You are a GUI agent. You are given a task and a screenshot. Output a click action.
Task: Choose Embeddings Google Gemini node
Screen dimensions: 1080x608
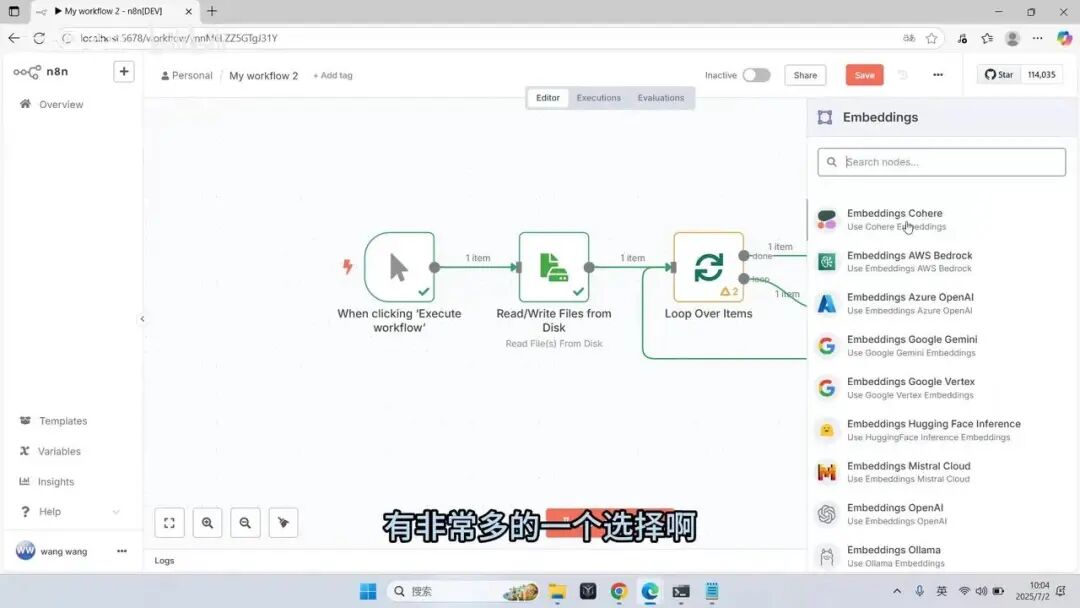pos(942,346)
